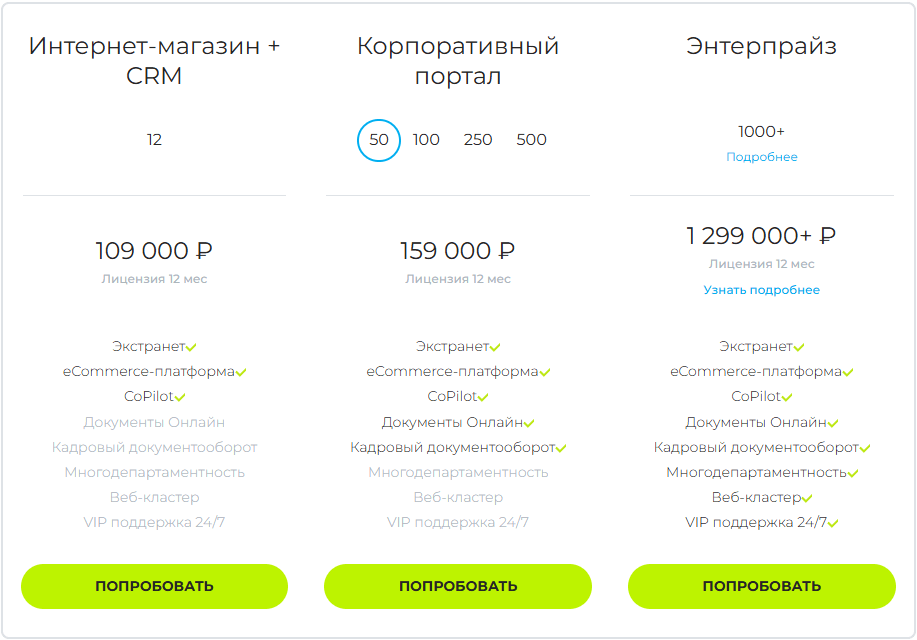Click checkmark beside Многодепартаментность in Энтерпрайз
917x640 pixels.
(853, 473)
